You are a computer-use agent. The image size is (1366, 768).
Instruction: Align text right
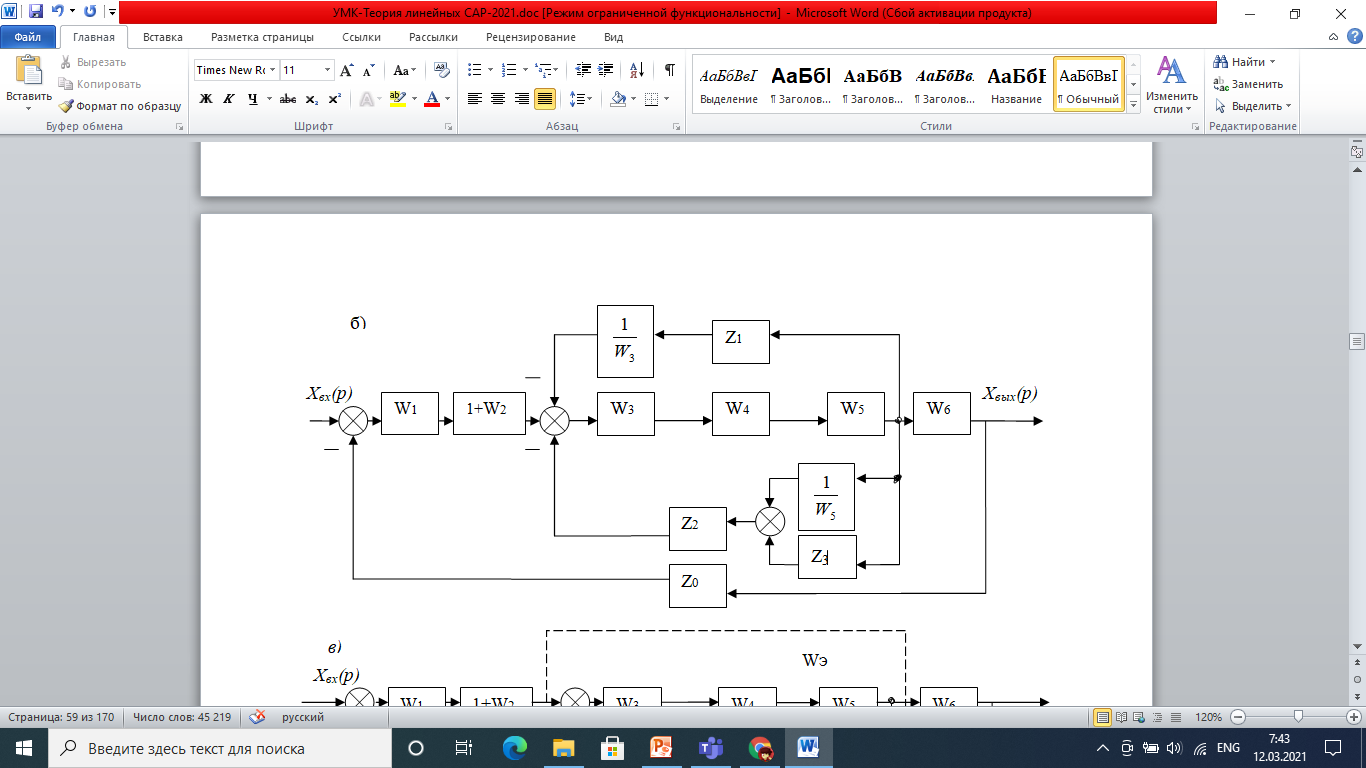click(521, 99)
